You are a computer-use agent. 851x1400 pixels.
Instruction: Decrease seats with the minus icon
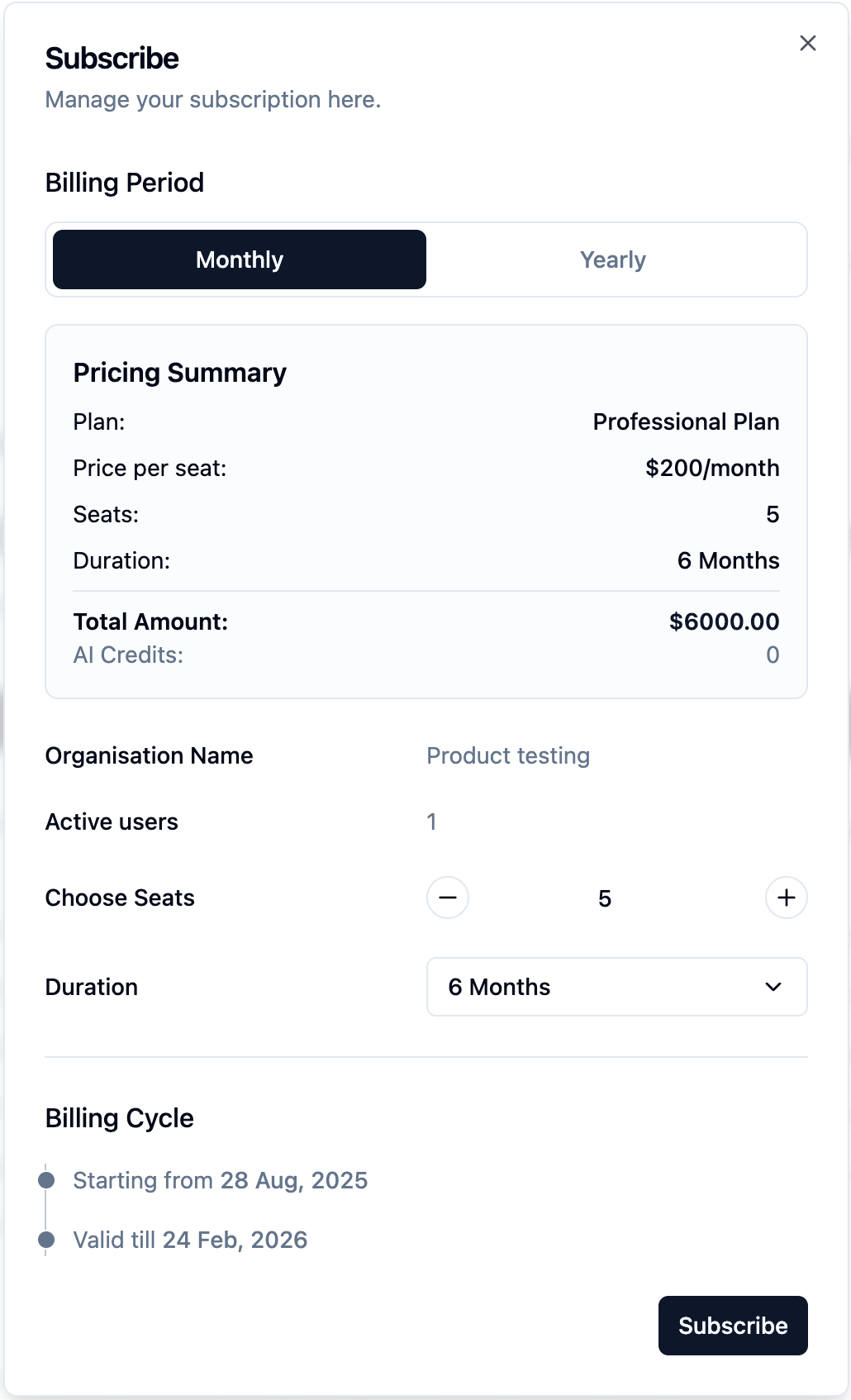(448, 898)
